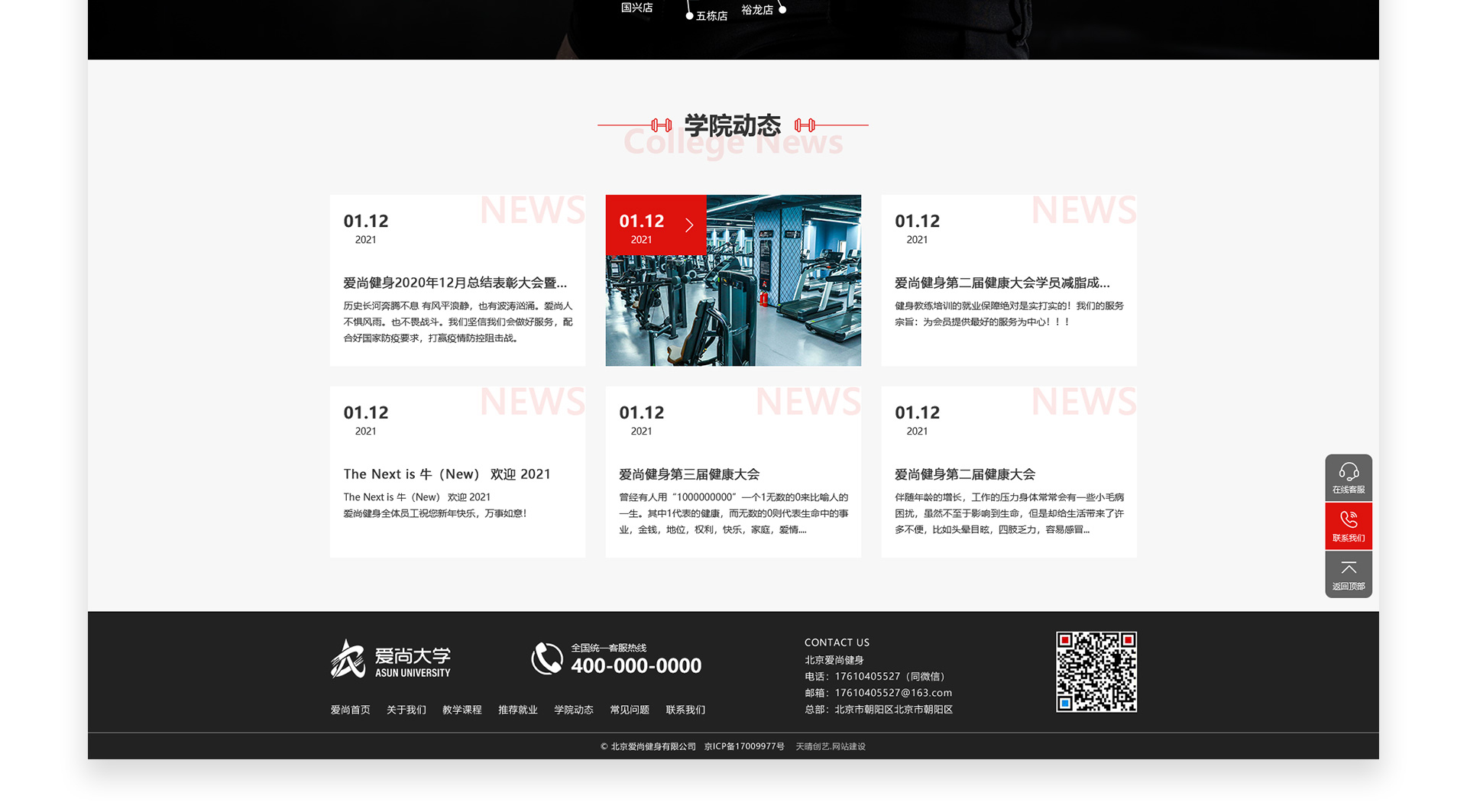Select 学院动态 in footer navigation
Screen dimensions: 1467x812
[573, 710]
